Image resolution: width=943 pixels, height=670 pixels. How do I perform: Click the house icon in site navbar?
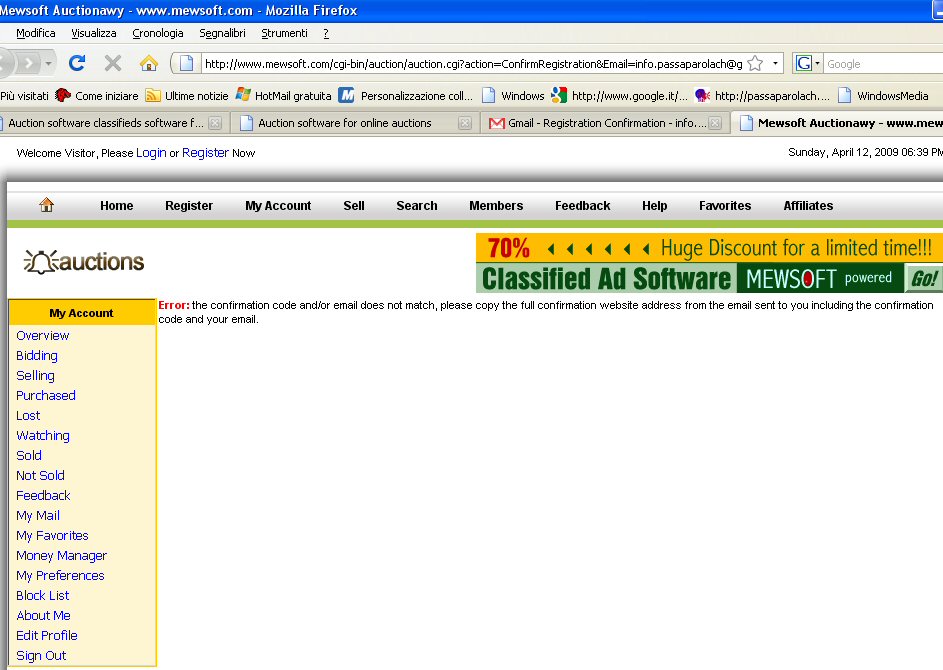(x=46, y=205)
